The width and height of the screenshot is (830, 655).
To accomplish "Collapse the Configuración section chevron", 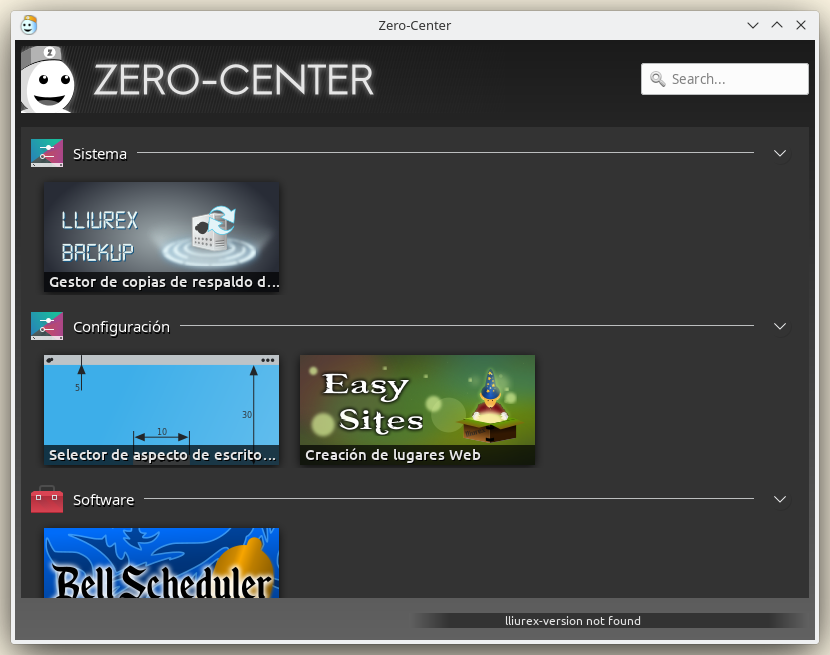I will (780, 326).
